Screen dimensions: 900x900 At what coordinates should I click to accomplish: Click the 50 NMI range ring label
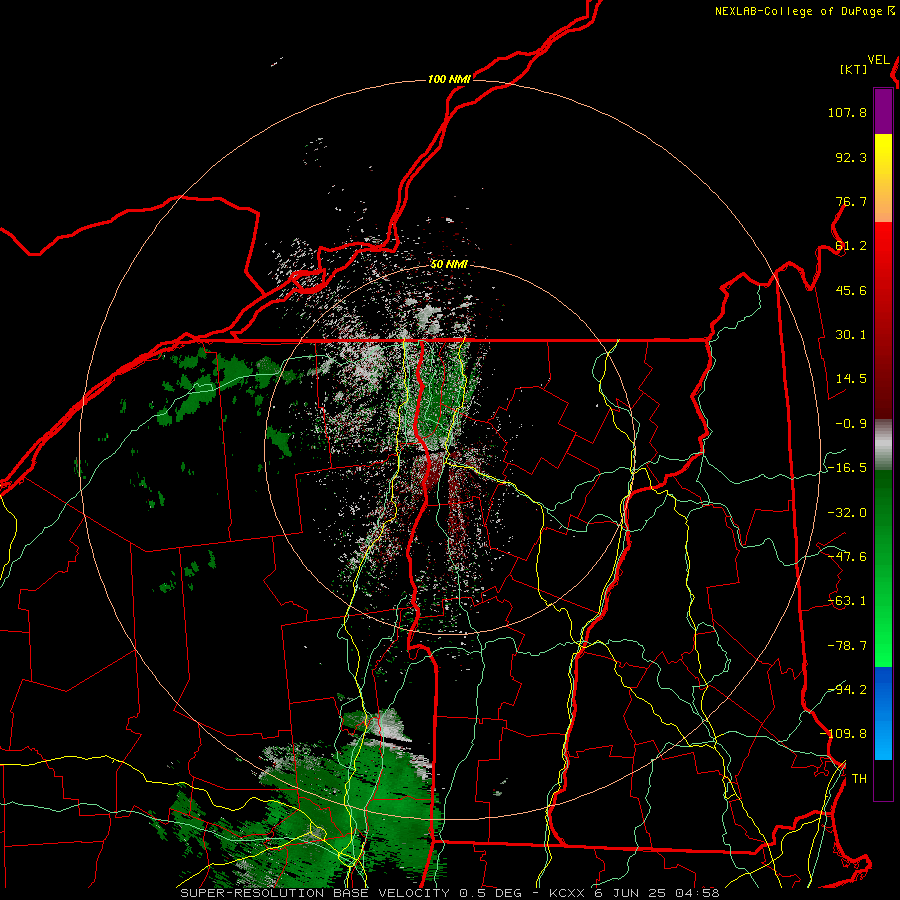pos(449,265)
